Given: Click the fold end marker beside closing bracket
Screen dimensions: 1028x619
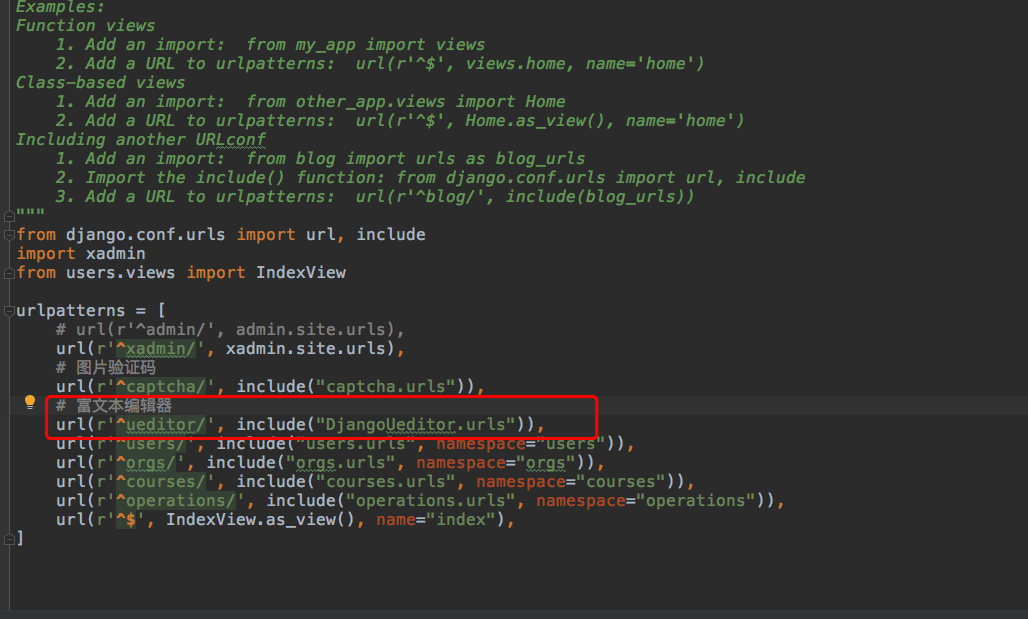Looking at the screenshot, I should (9, 539).
